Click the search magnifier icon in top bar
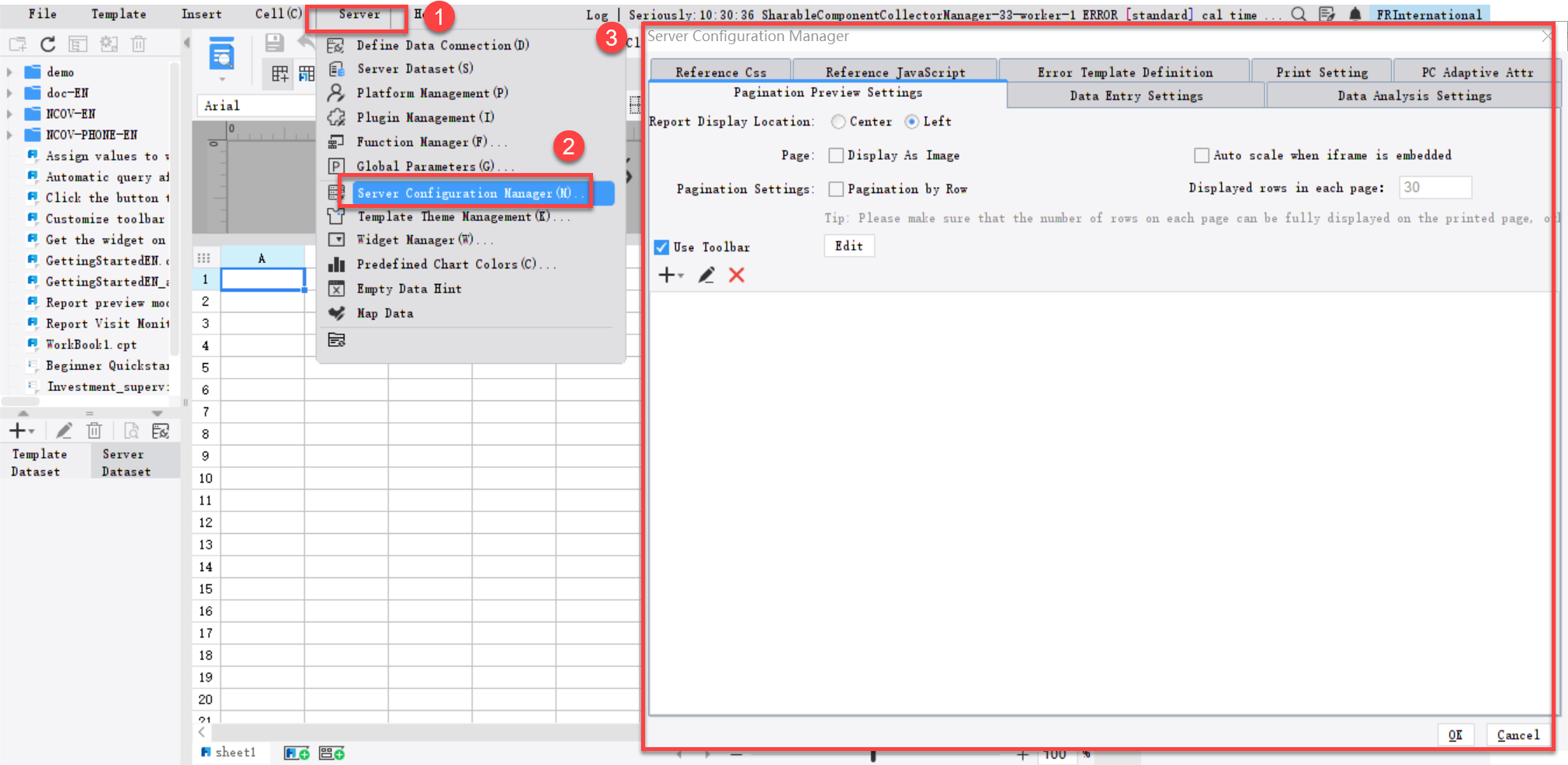 coord(1299,14)
